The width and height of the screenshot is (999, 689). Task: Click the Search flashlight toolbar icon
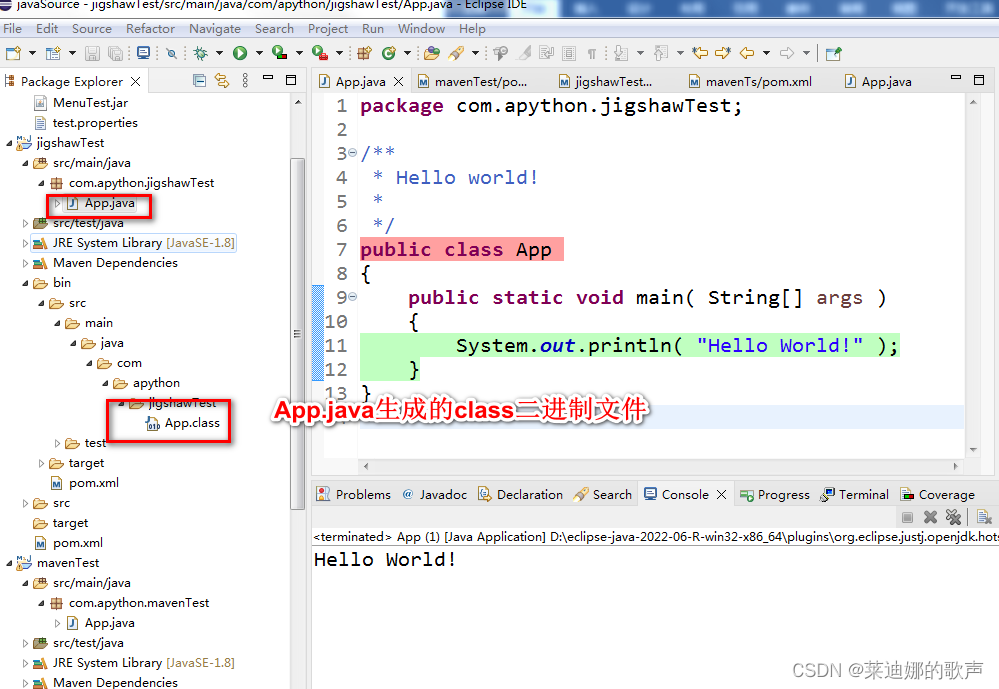(456, 53)
